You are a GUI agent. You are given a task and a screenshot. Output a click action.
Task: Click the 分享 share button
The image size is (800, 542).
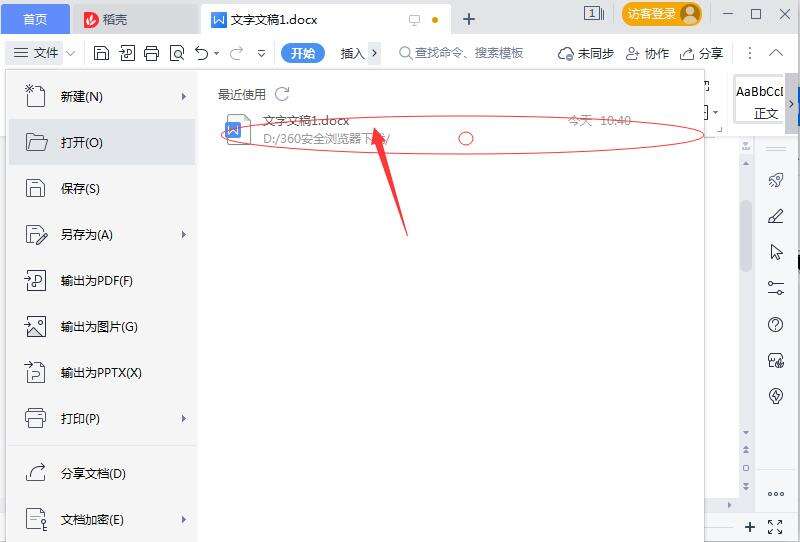[x=702, y=53]
